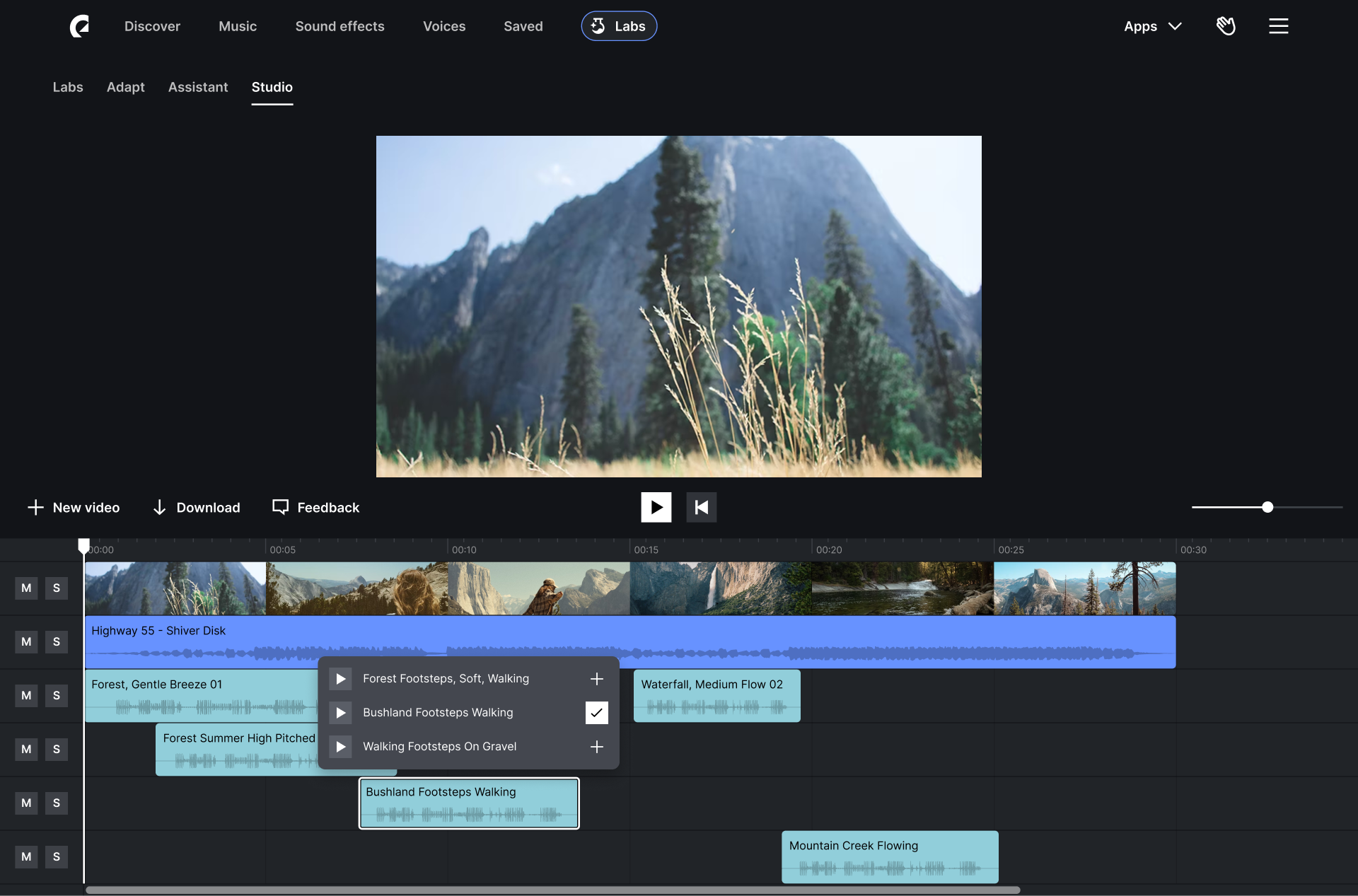Click the timeline zoom slider handle
1358x896 pixels.
1267,507
